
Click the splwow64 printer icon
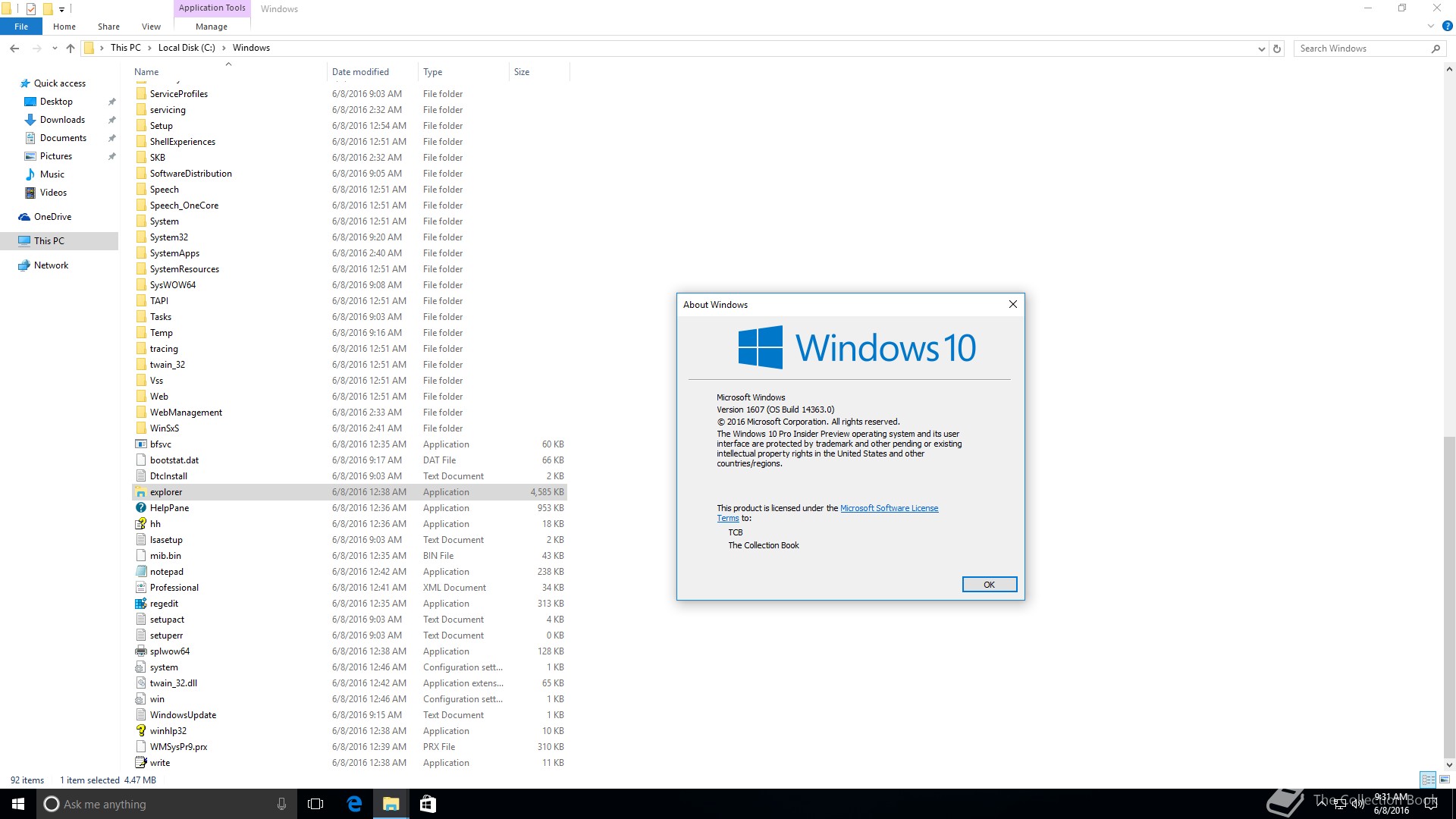(x=141, y=651)
